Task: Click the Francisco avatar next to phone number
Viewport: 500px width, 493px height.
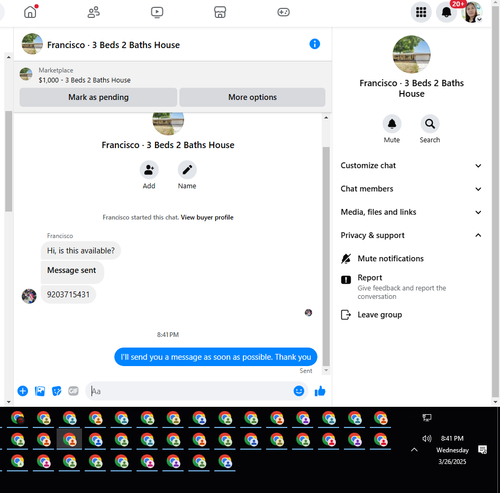Action: (29, 296)
